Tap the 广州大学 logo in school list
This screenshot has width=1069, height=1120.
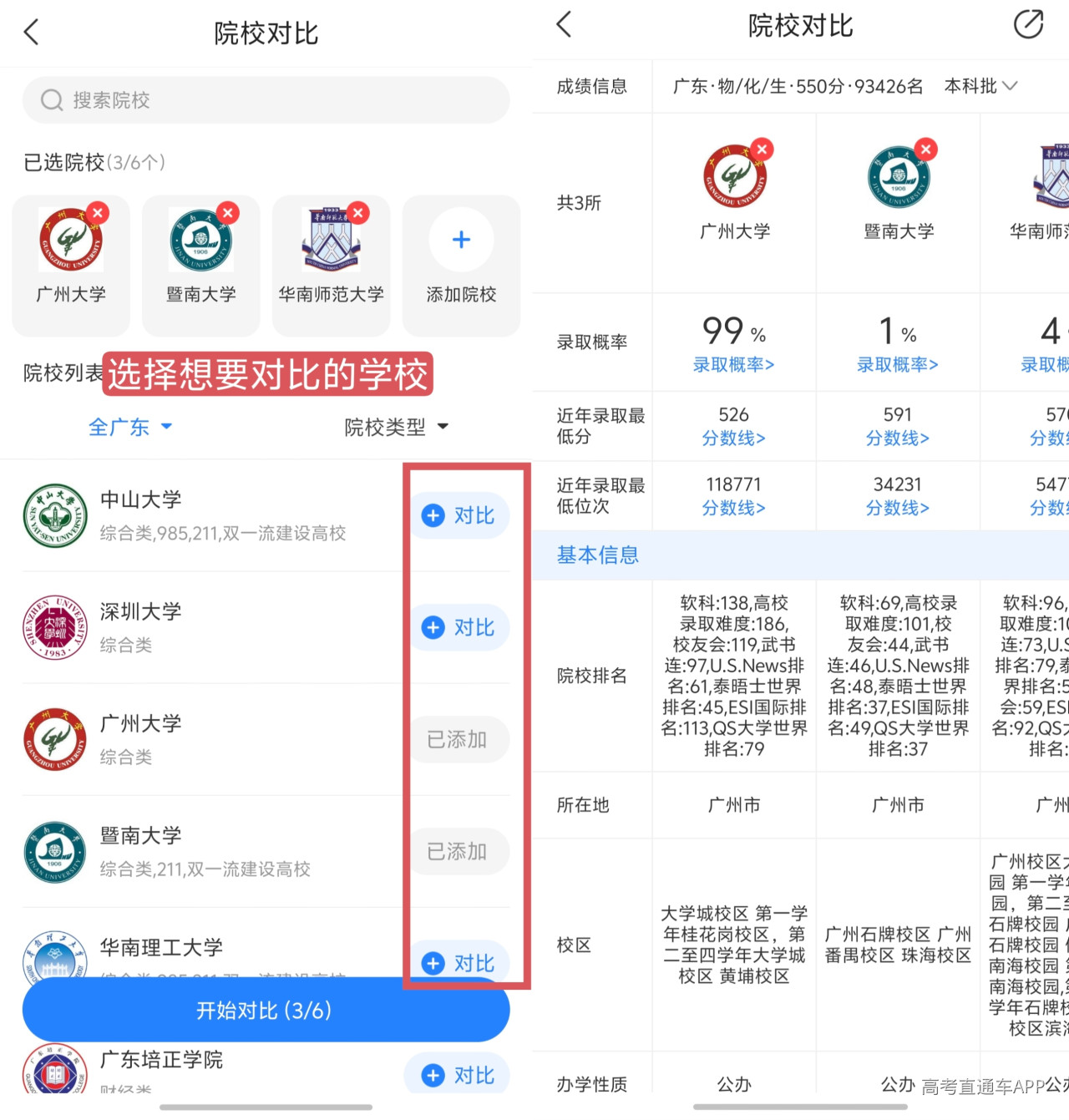(55, 739)
